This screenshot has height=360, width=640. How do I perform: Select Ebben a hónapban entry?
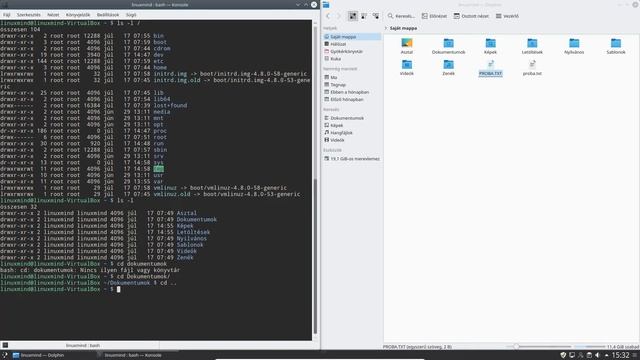352,92
